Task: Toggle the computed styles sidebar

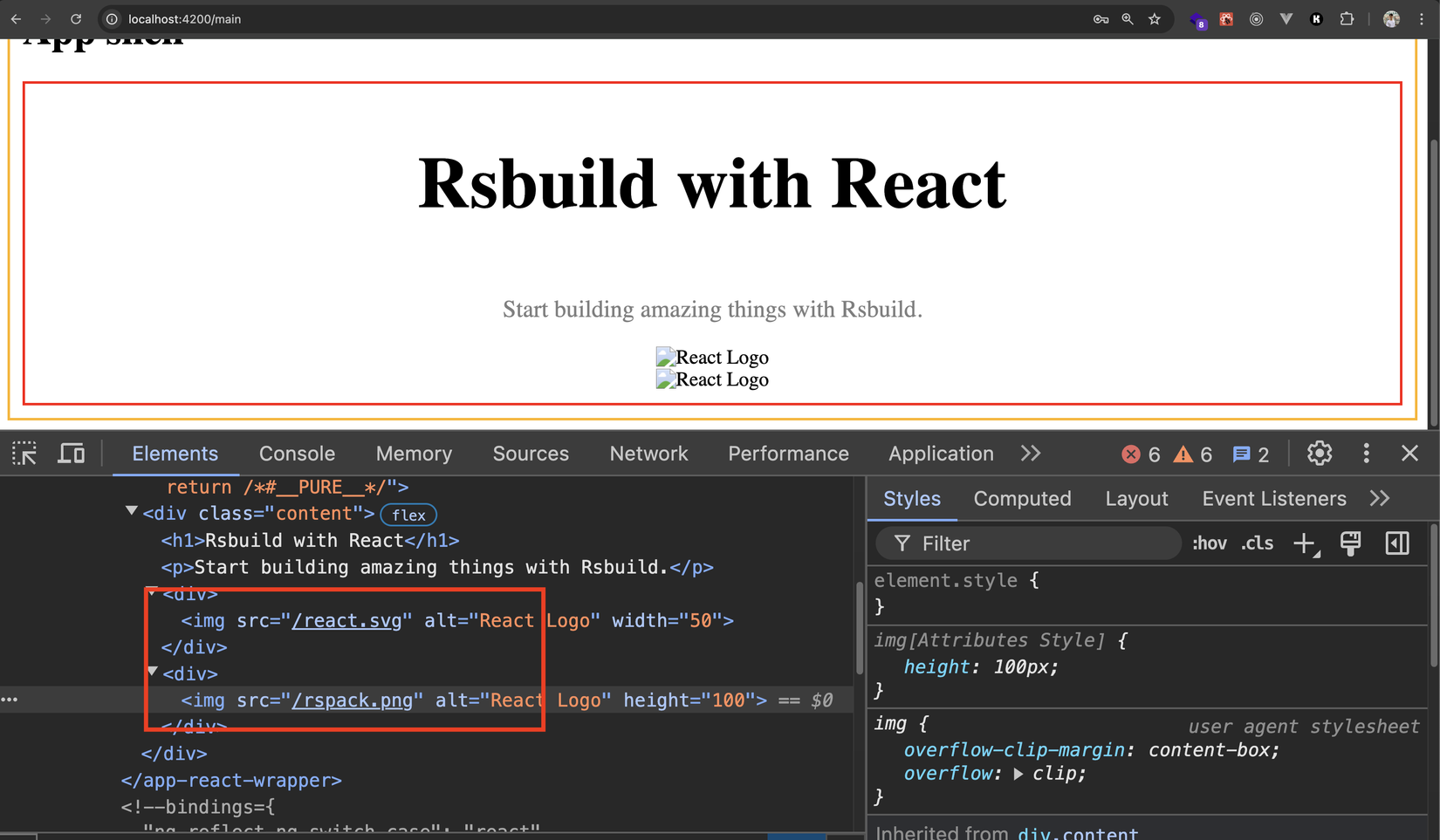Action: pyautogui.click(x=1397, y=543)
